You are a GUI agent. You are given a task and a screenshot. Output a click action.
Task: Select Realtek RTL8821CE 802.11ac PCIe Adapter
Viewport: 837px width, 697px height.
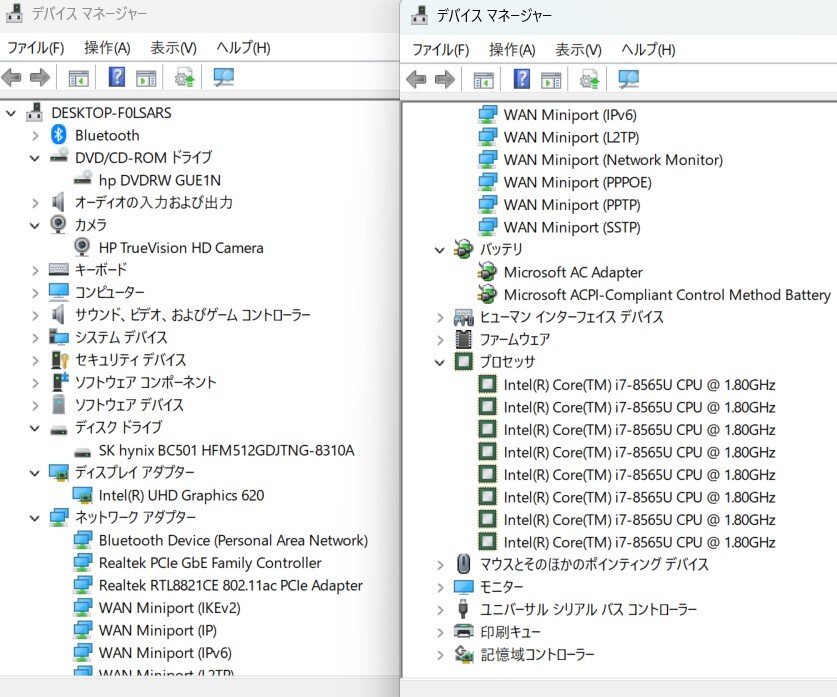231,585
